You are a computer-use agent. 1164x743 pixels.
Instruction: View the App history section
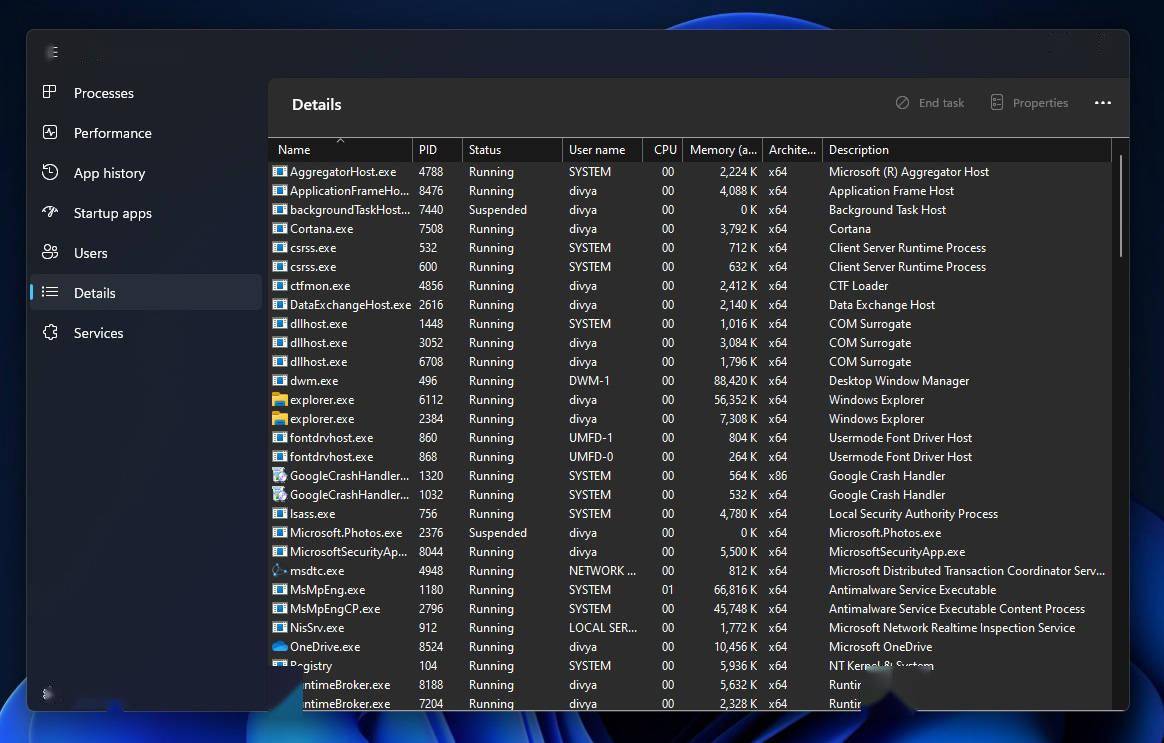point(110,172)
